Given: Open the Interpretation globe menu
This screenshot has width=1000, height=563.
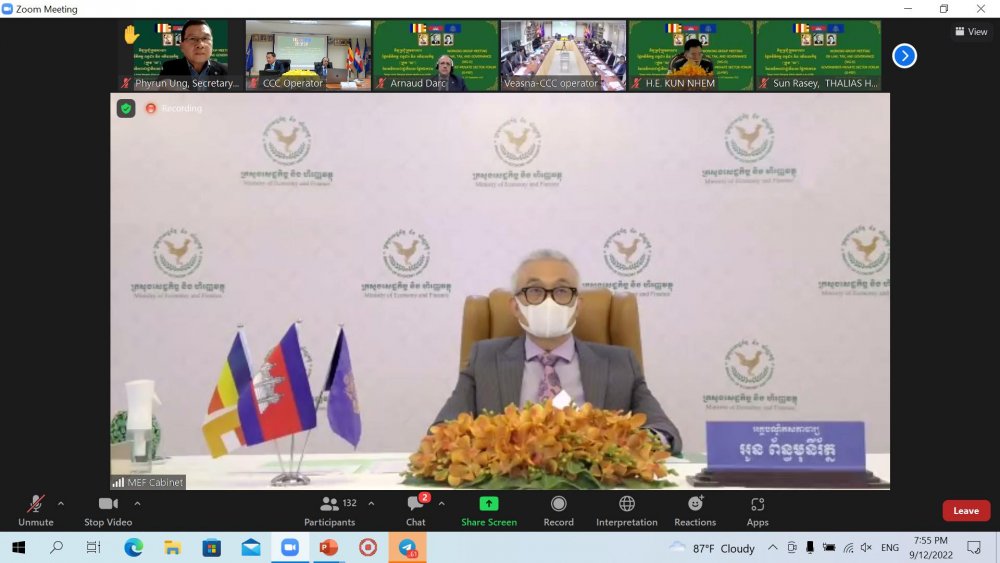Looking at the screenshot, I should point(627,511).
